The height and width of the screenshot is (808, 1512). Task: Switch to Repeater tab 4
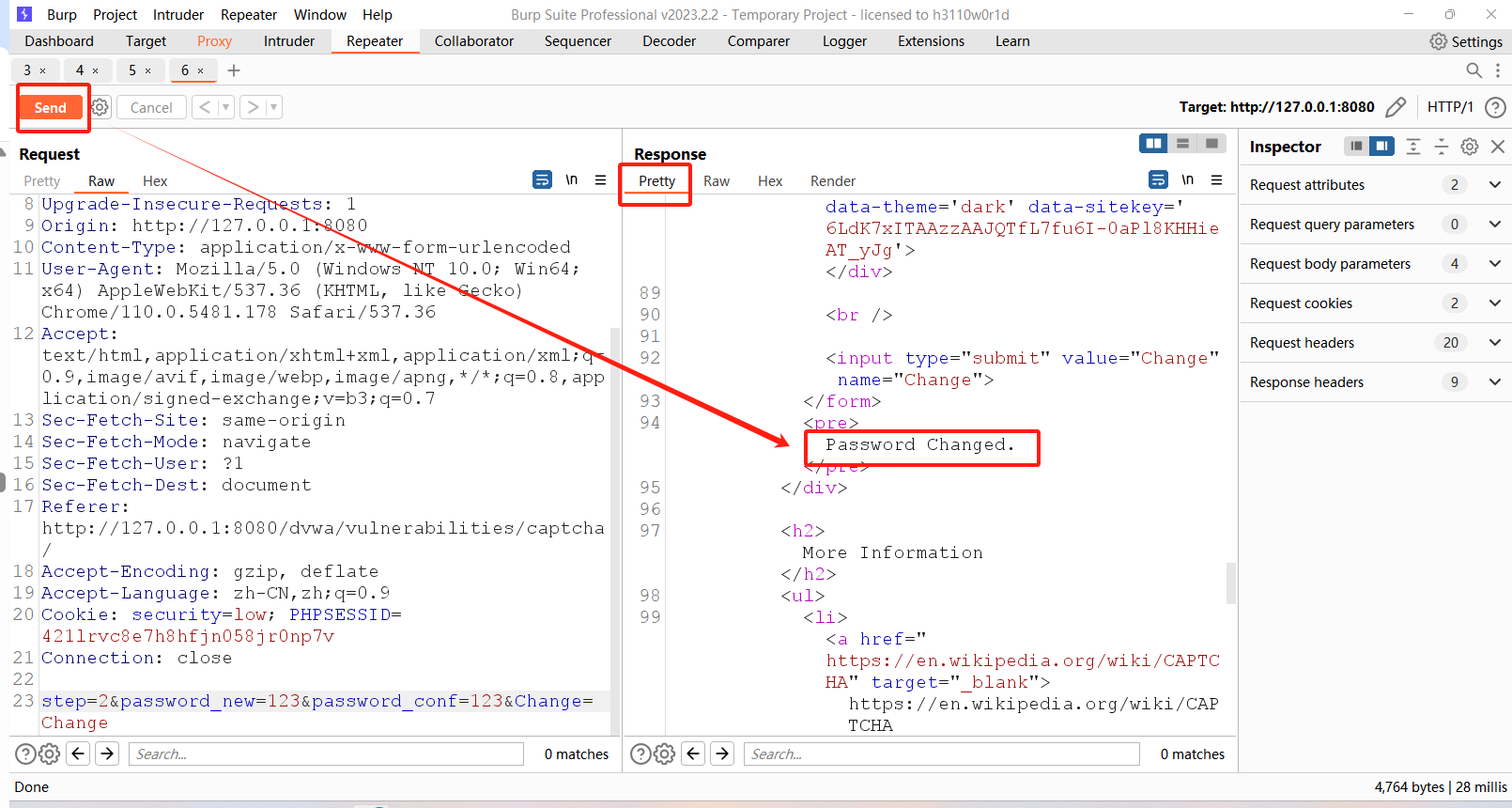[80, 70]
